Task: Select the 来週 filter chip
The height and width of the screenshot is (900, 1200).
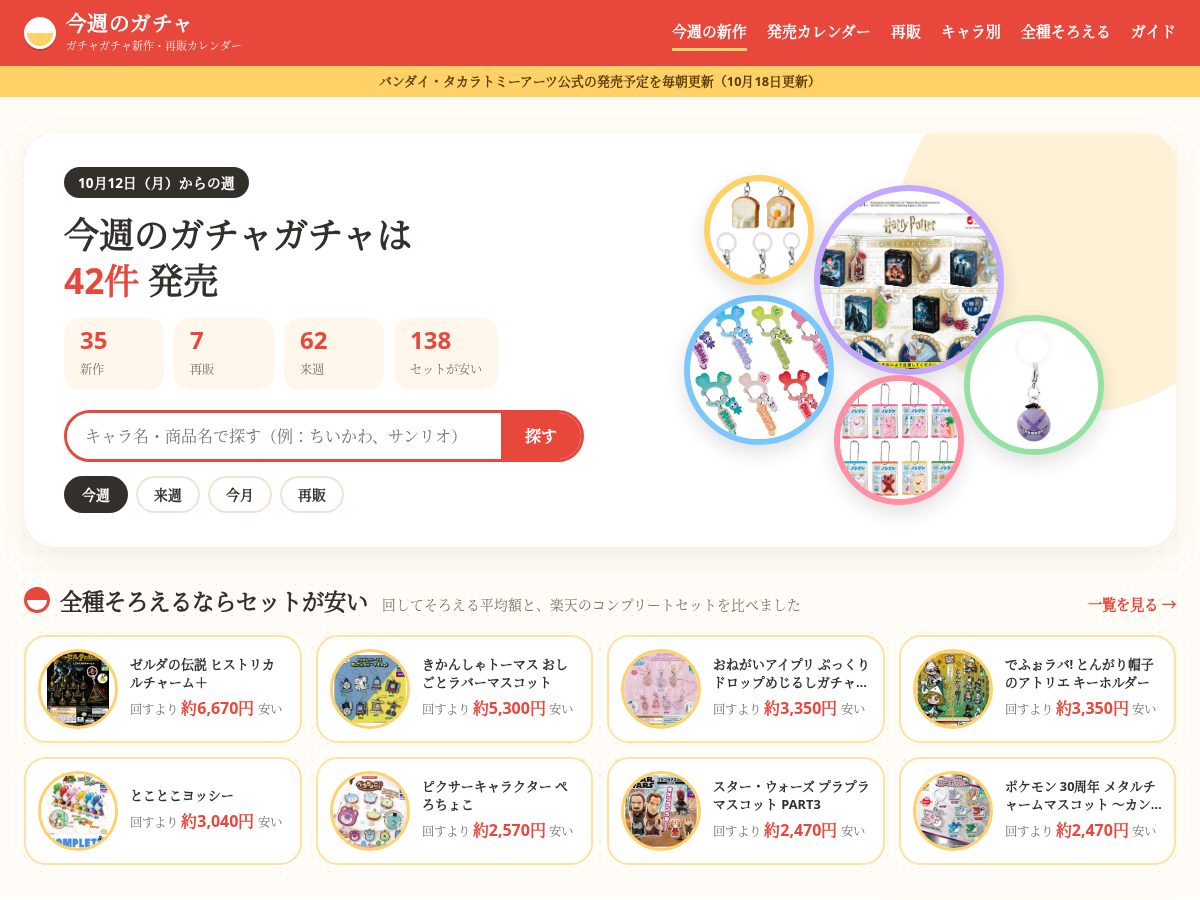Action: (x=168, y=495)
